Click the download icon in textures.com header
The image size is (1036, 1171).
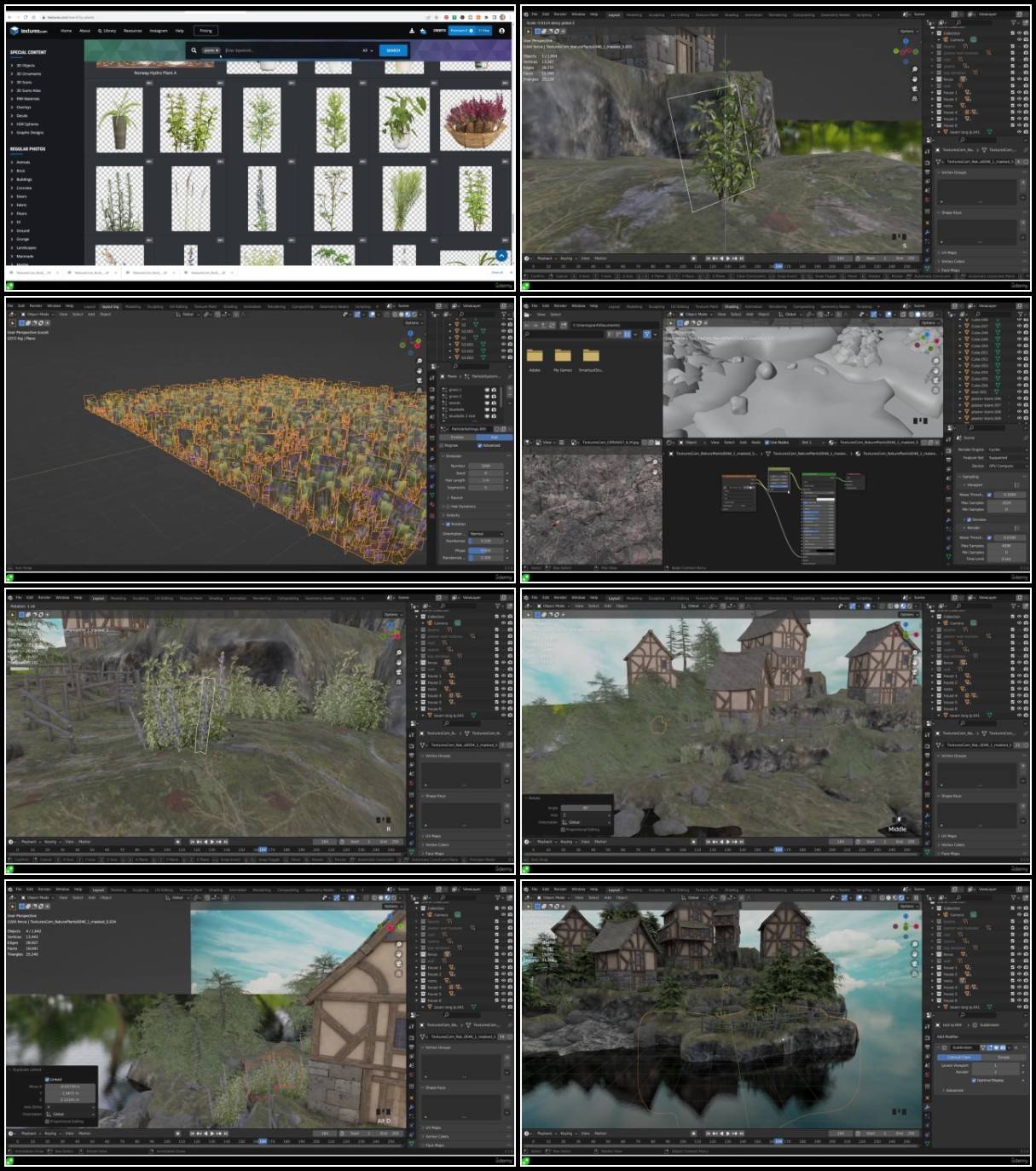click(x=412, y=31)
